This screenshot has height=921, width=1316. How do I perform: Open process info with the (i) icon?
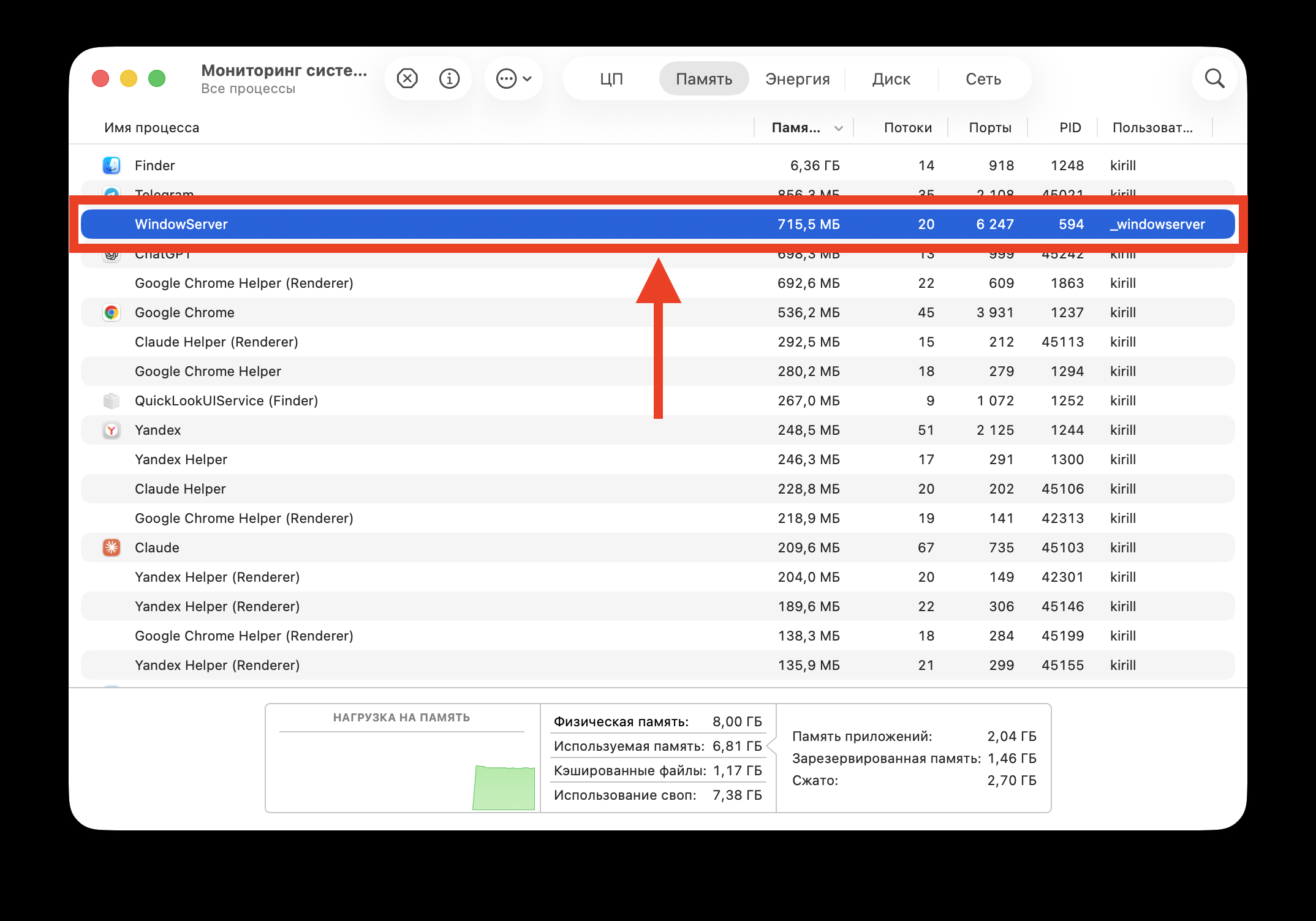pyautogui.click(x=449, y=78)
